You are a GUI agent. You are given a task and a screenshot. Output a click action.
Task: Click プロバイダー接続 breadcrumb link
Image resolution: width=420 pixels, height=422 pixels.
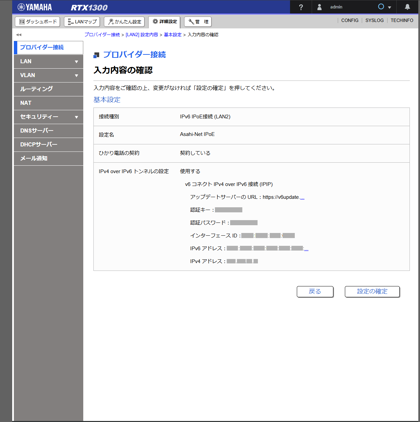[102, 35]
